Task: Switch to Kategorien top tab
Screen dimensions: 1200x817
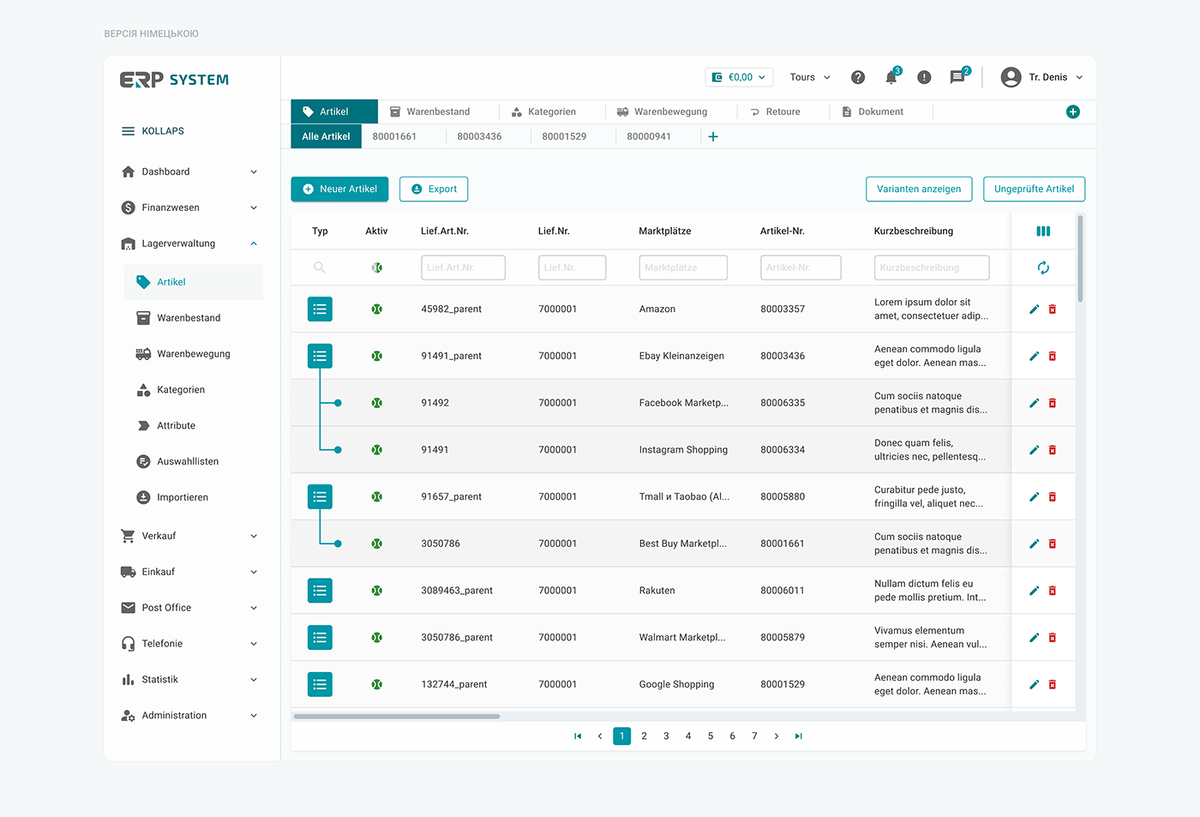Action: (x=543, y=112)
